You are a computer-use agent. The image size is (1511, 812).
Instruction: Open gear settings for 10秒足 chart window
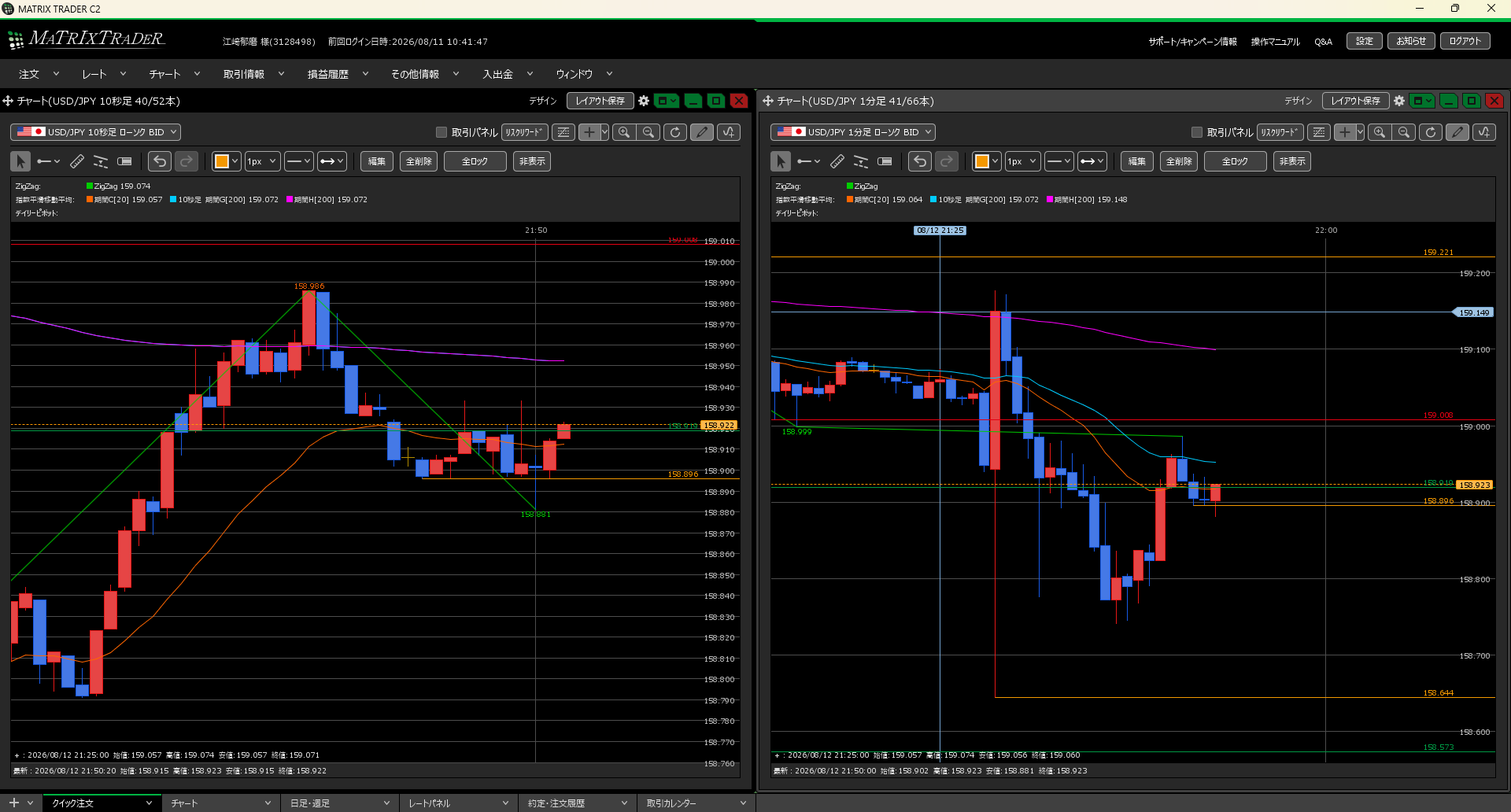click(644, 101)
